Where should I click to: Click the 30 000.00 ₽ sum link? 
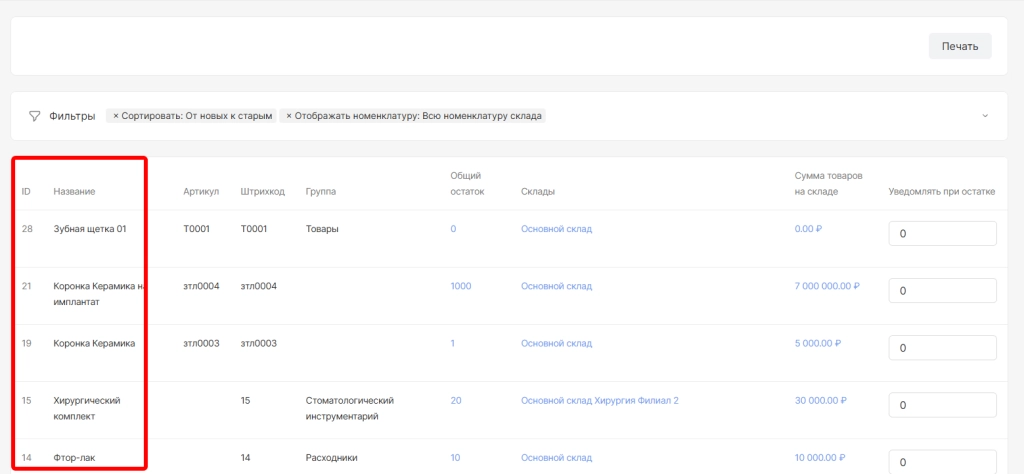(820, 401)
